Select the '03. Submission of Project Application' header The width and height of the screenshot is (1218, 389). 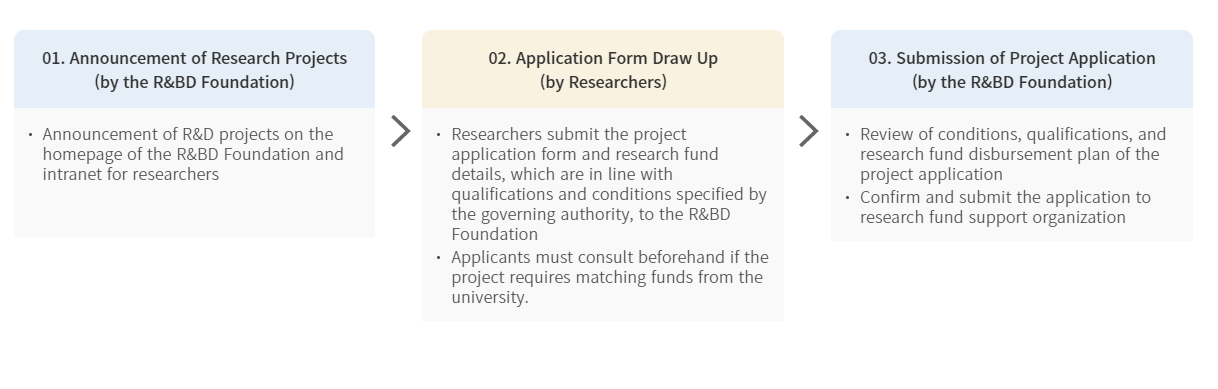(x=1012, y=69)
